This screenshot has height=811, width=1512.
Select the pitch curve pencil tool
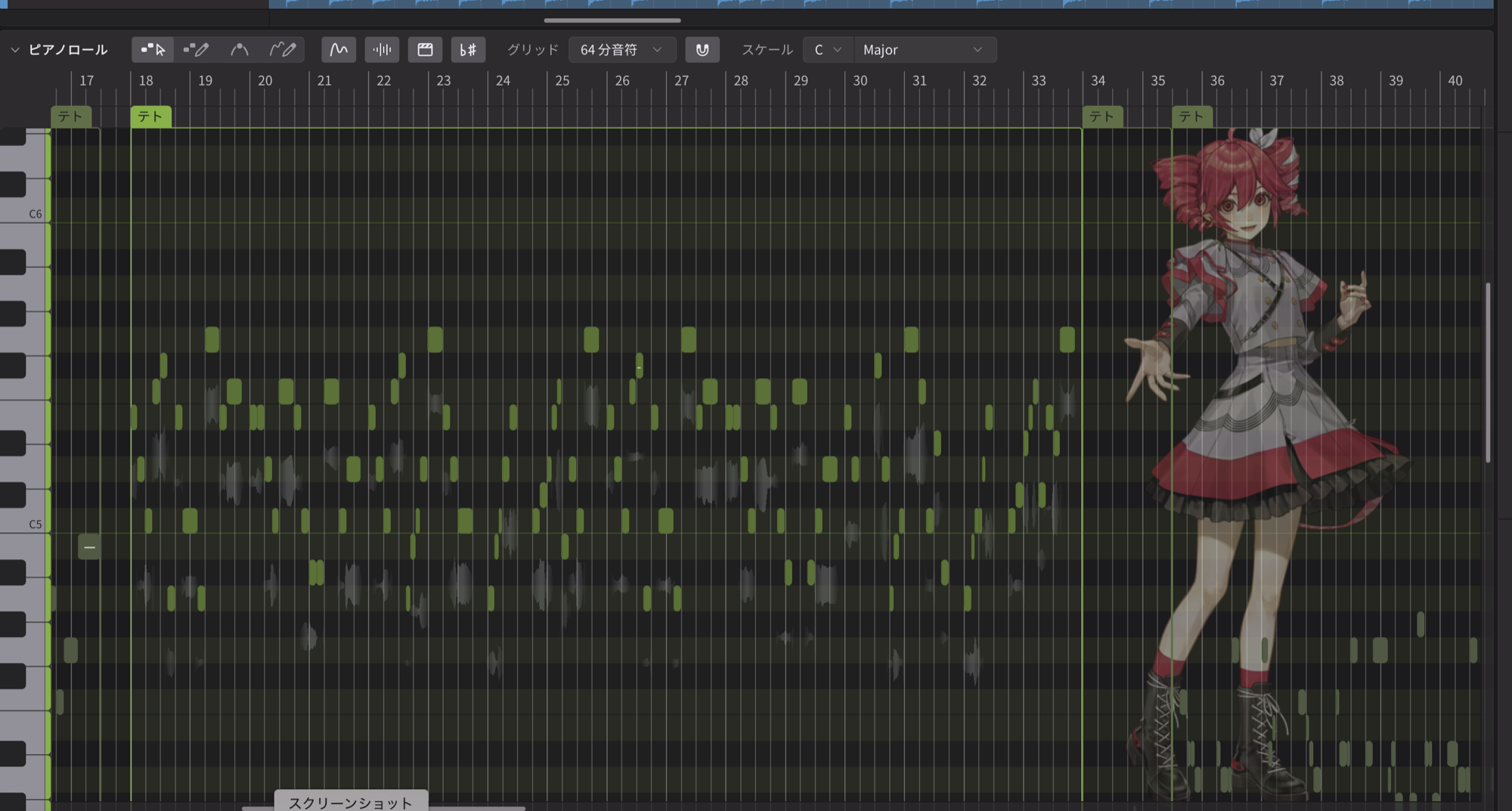click(x=283, y=50)
